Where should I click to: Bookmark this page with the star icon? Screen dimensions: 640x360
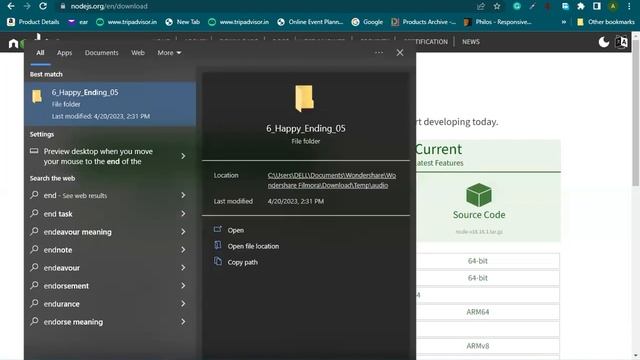point(497,6)
